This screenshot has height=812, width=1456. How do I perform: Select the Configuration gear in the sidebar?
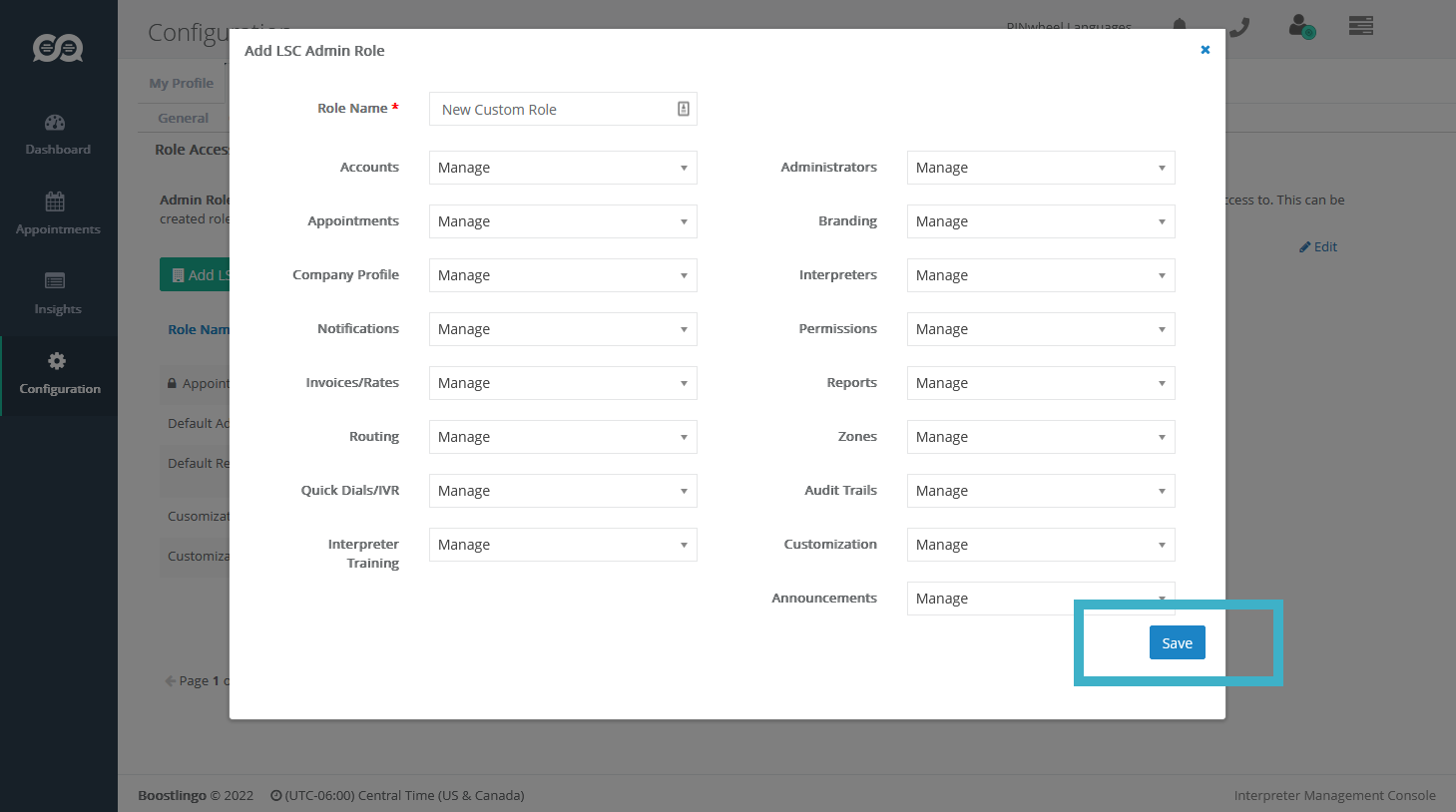(x=58, y=373)
